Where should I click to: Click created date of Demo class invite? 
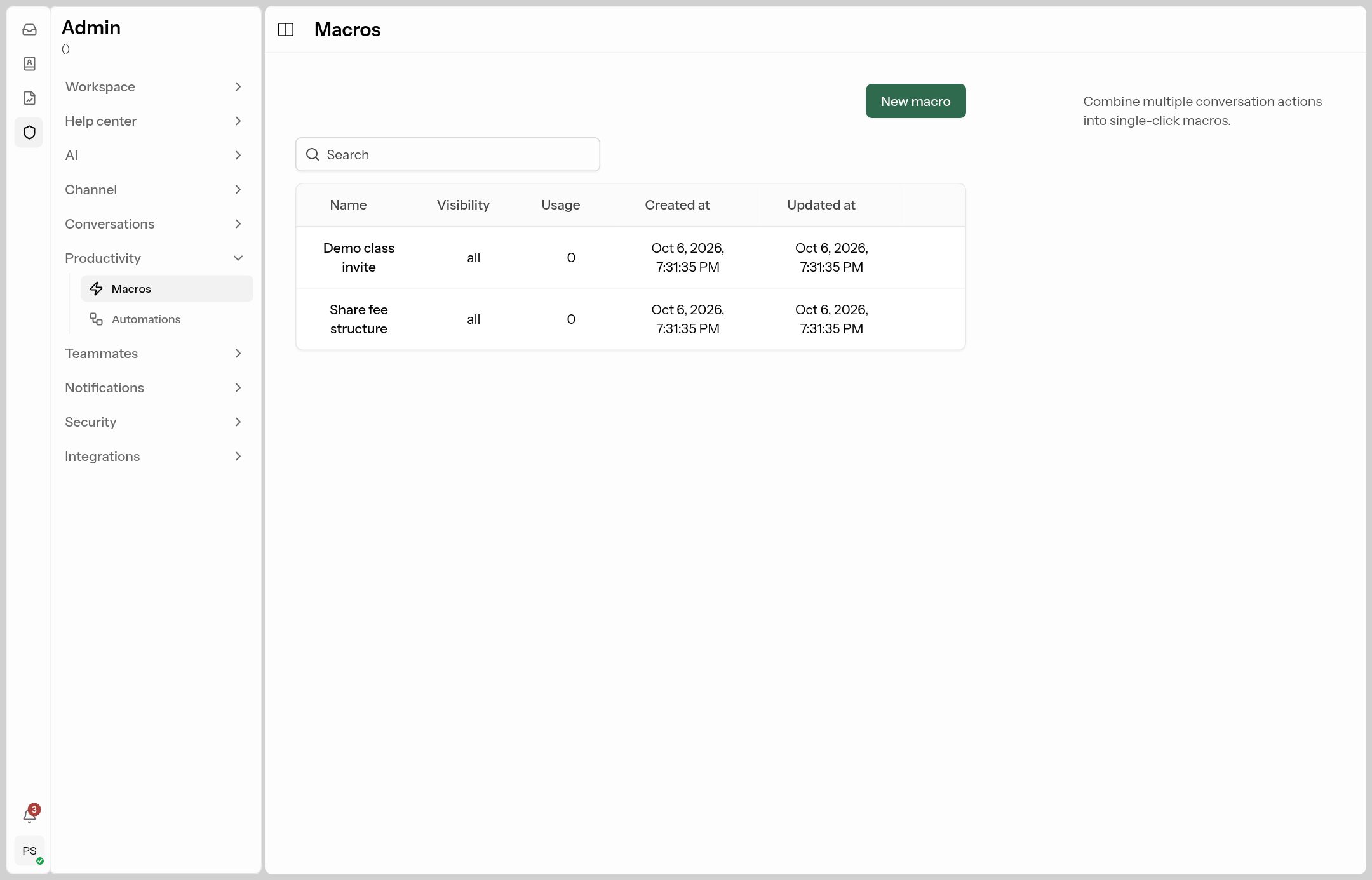click(687, 257)
